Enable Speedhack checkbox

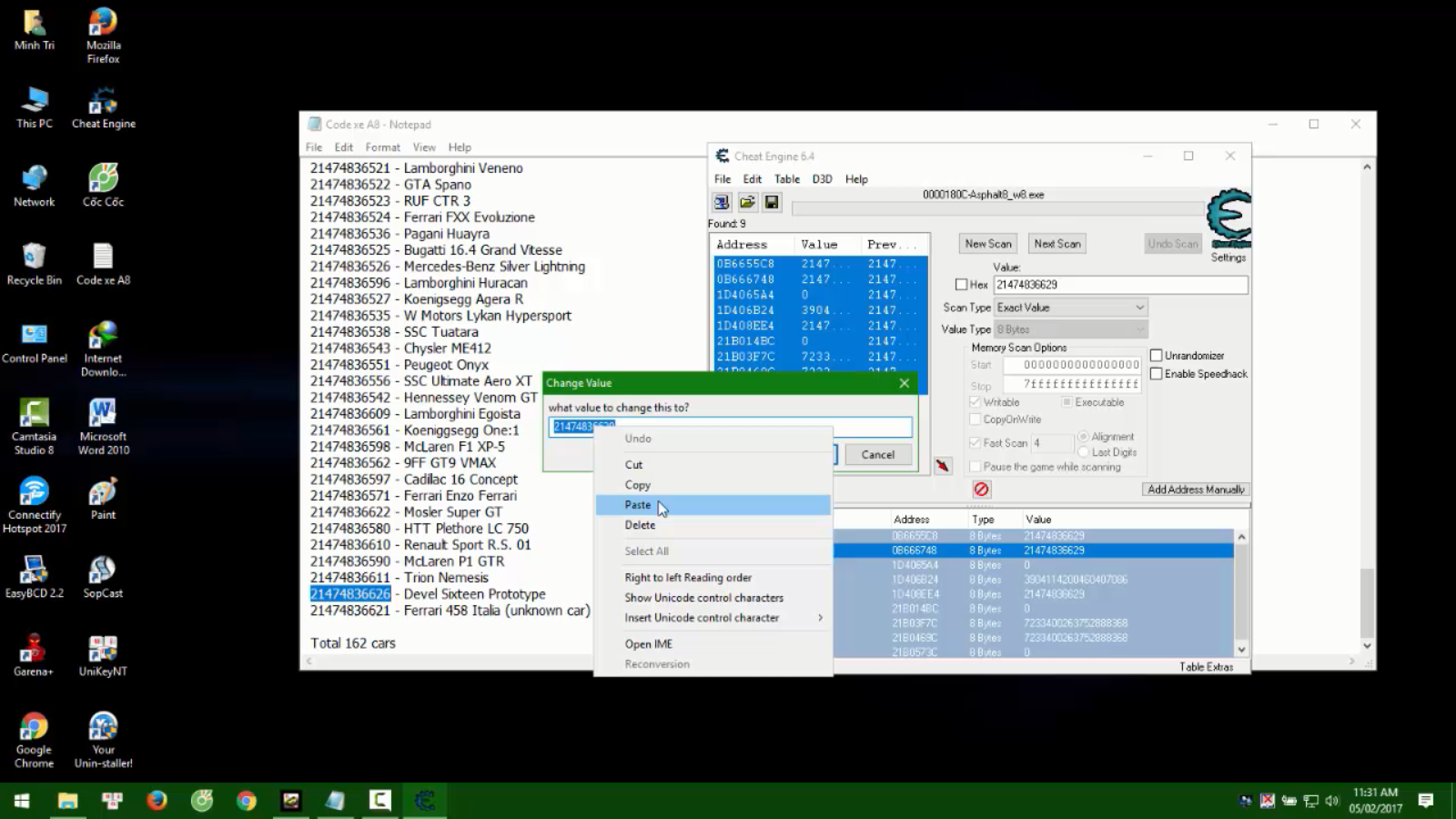tap(1157, 373)
